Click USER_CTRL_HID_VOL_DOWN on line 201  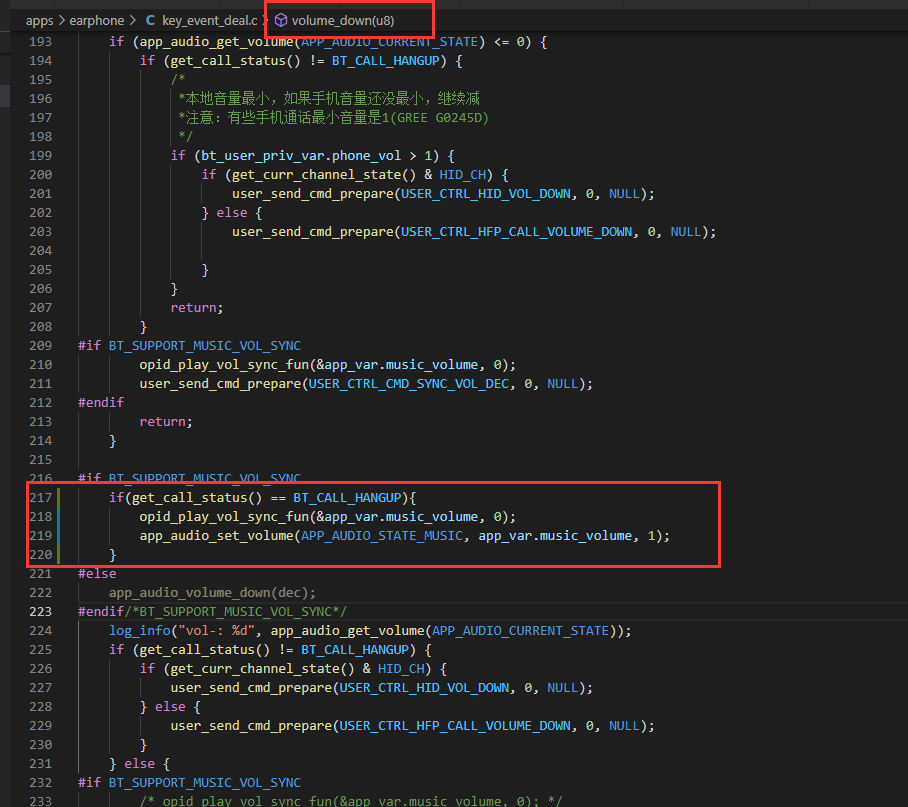pyautogui.click(x=486, y=194)
